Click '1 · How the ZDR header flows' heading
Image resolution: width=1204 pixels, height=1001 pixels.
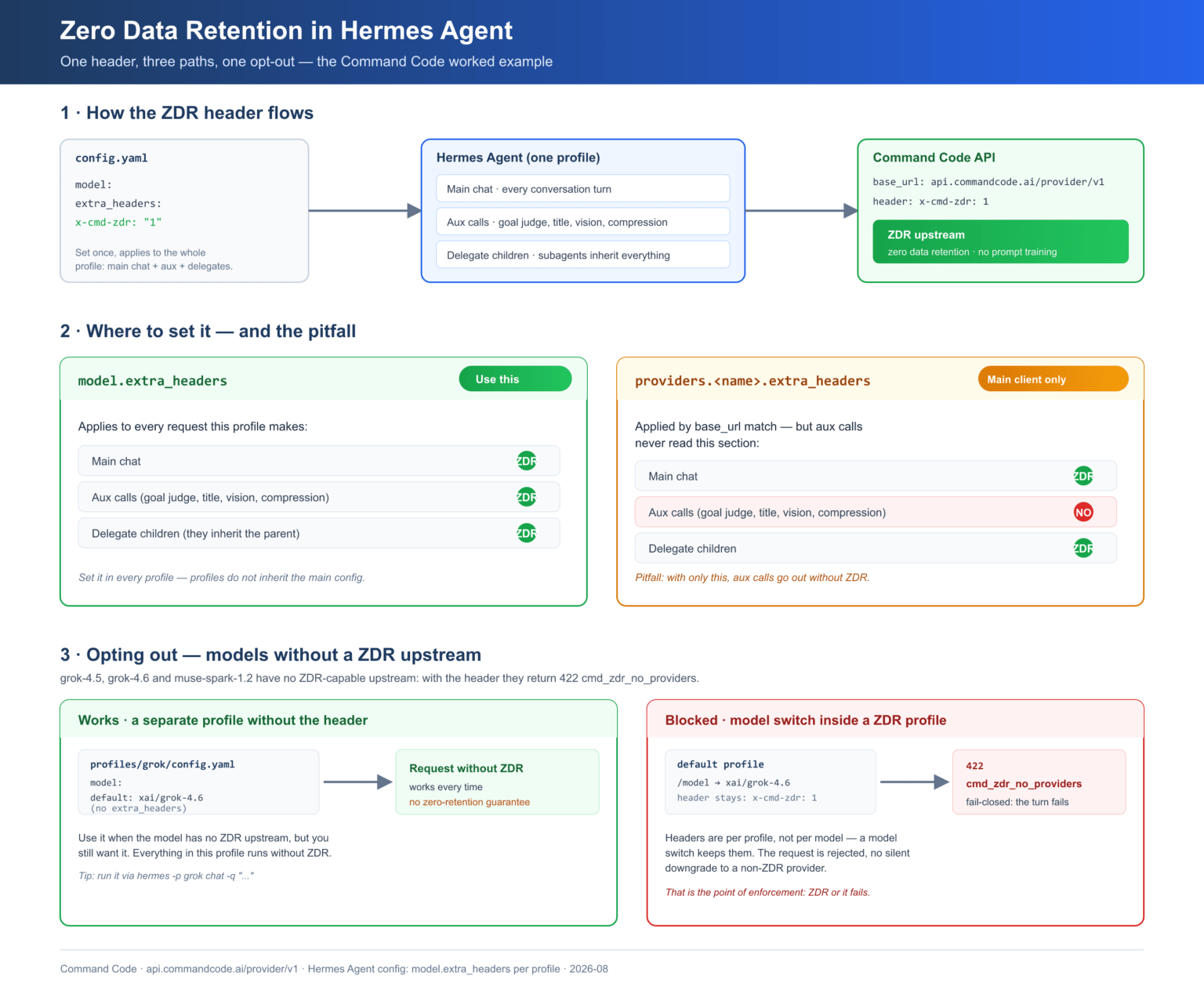pos(187,113)
